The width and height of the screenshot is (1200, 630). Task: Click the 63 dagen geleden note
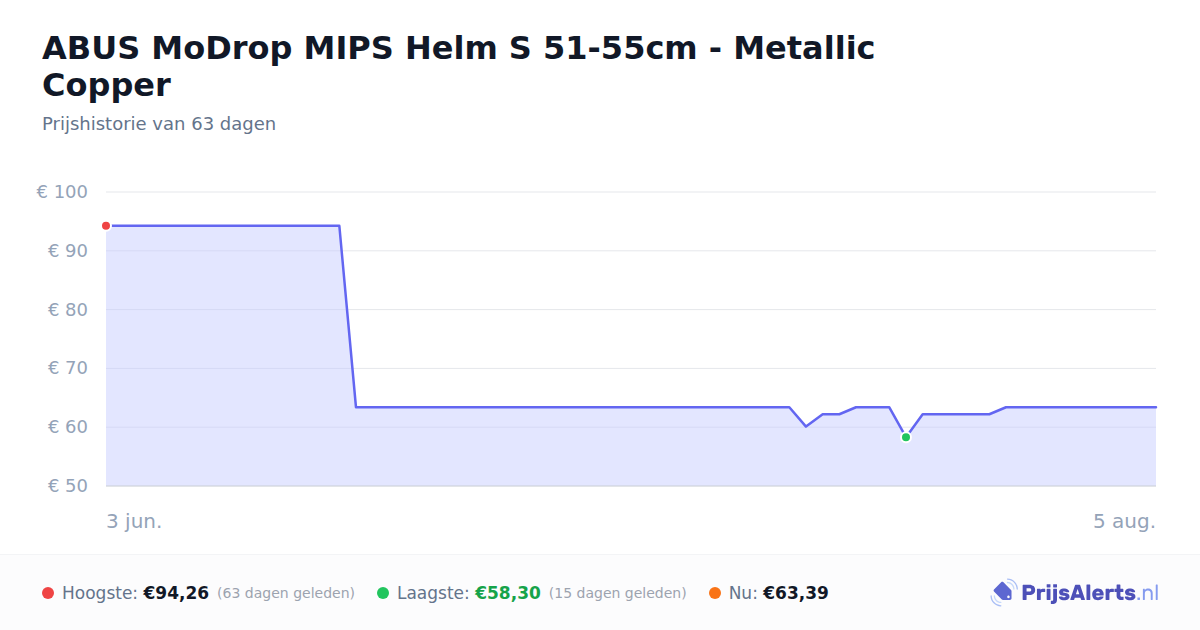pyautogui.click(x=286, y=593)
